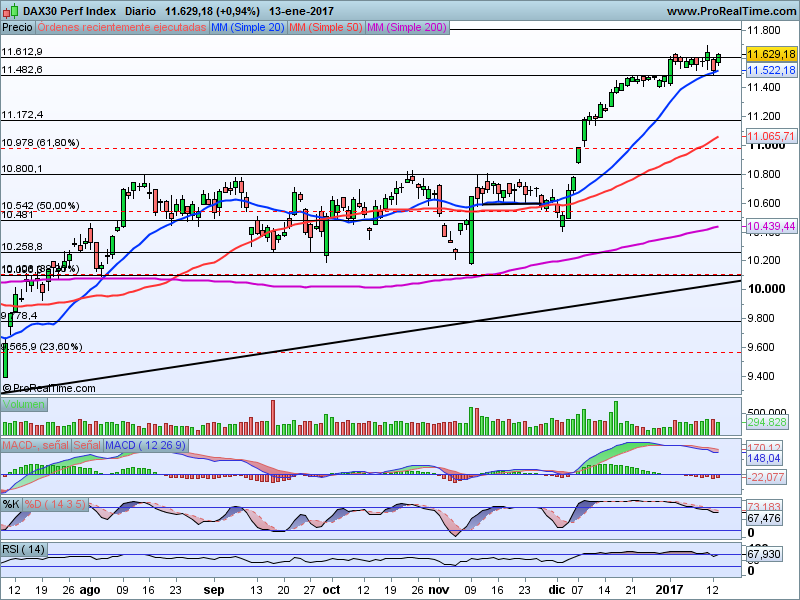Click the green 294.828 volume value tag

(x=767, y=422)
